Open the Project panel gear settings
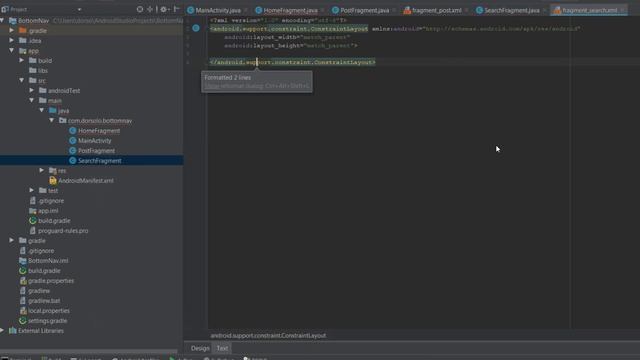Screen dimensions: 640x360 (164, 9)
